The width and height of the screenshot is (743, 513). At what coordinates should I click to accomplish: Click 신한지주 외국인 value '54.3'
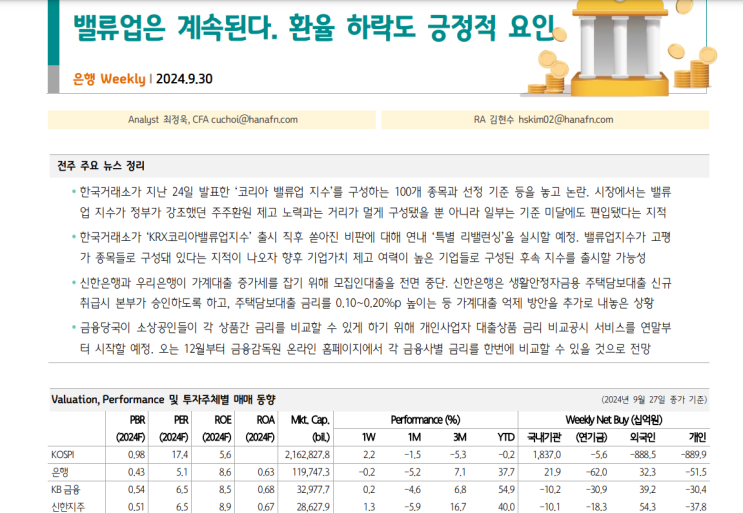pyautogui.click(x=648, y=507)
